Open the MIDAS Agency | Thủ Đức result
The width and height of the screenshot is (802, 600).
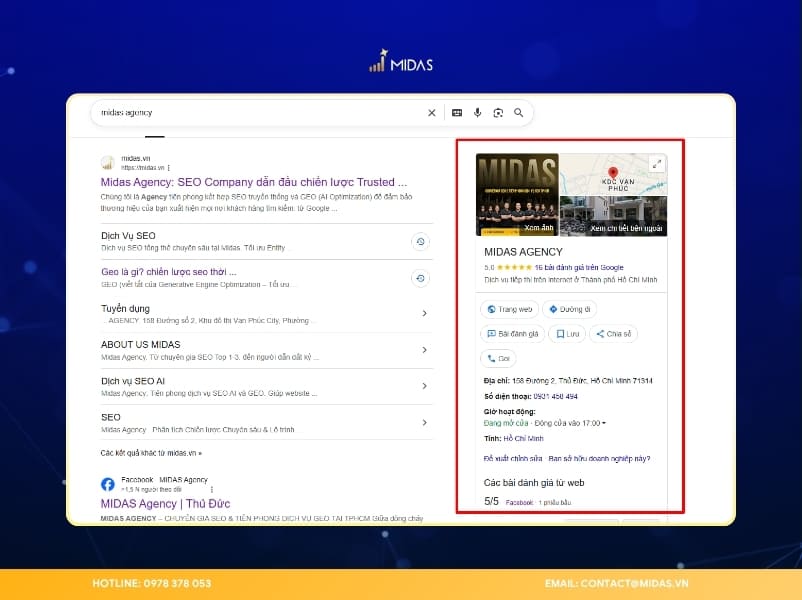click(x=165, y=504)
